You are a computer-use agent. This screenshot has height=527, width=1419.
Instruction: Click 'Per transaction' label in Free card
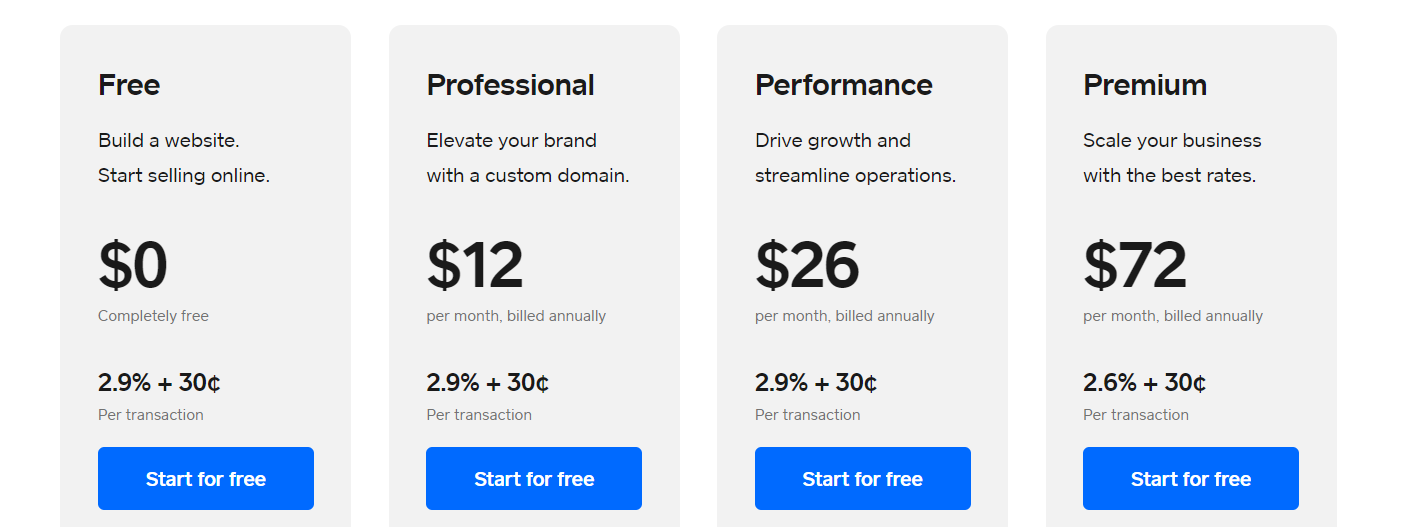pos(150,415)
